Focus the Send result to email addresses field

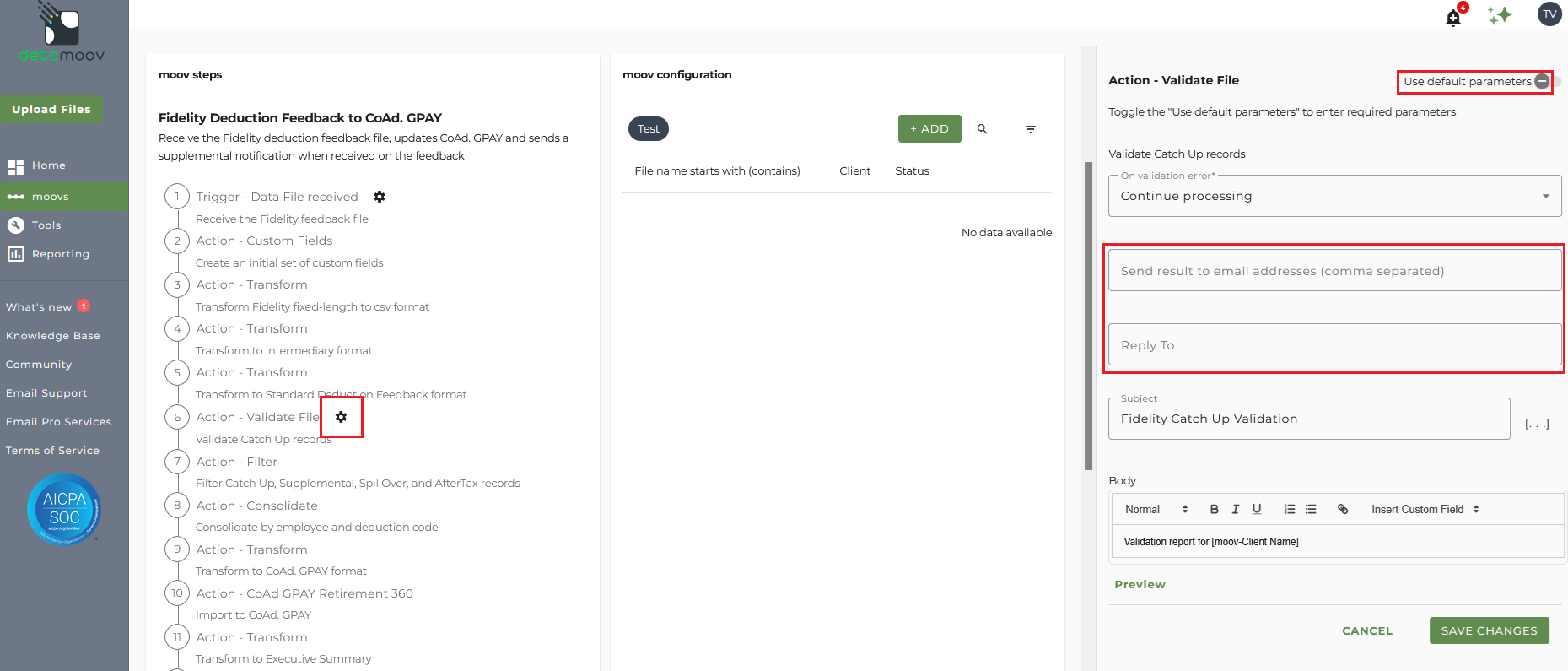(1334, 271)
